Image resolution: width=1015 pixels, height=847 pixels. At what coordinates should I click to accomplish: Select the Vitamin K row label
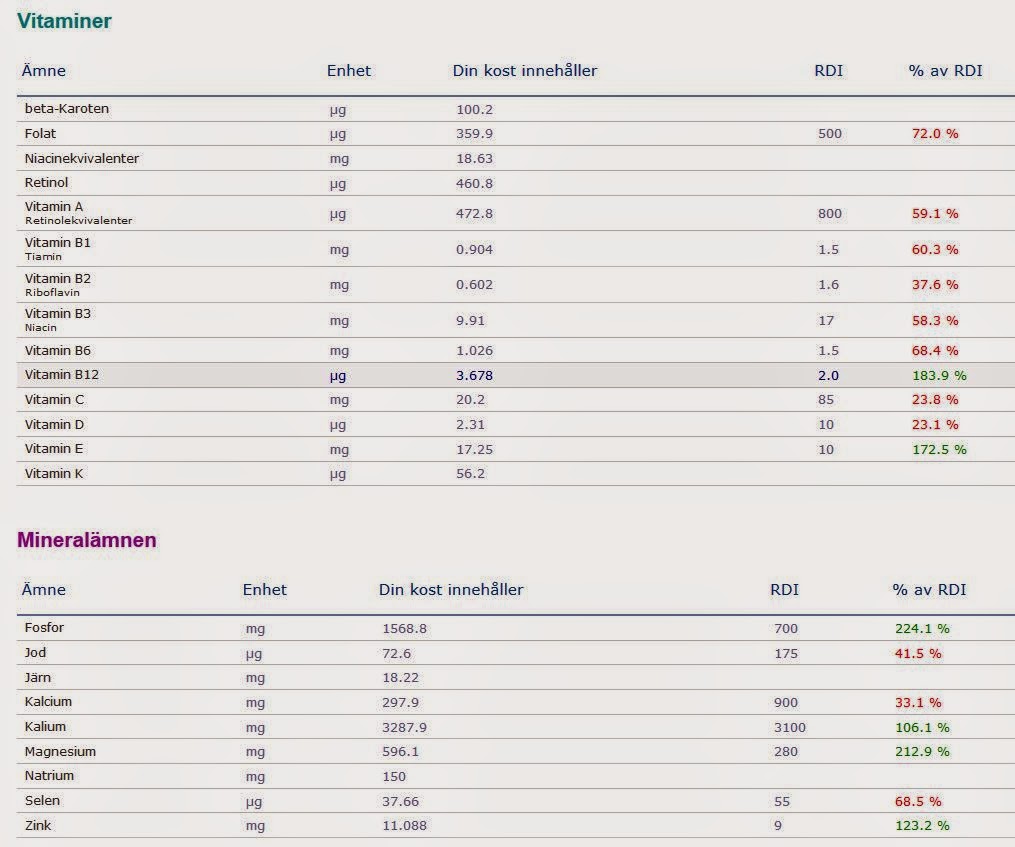pyautogui.click(x=54, y=473)
